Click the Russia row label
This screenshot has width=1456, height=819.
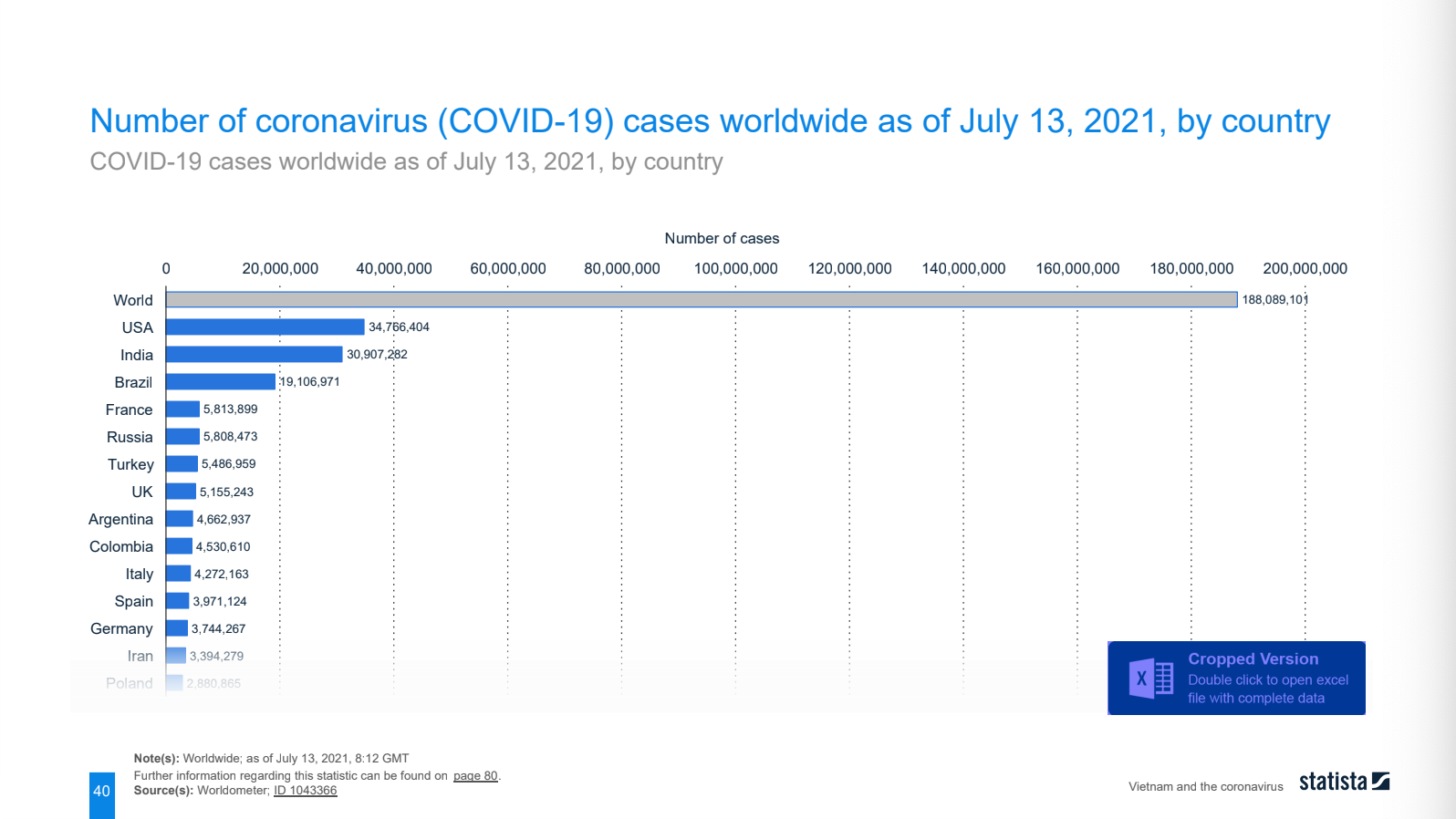[x=130, y=437]
